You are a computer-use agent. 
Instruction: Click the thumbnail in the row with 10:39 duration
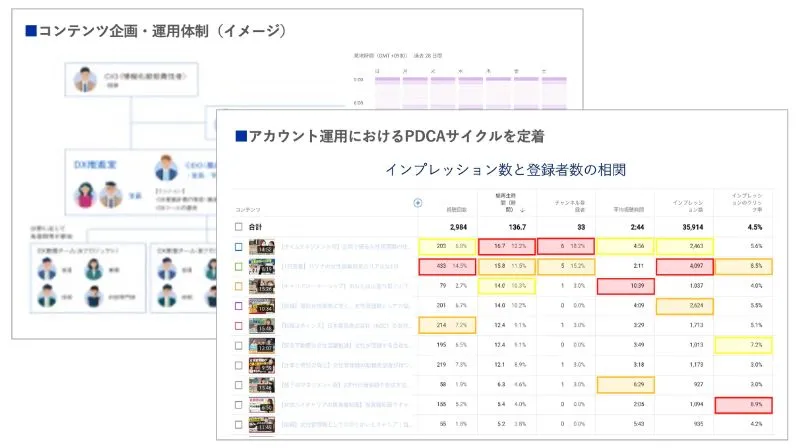pos(262,286)
